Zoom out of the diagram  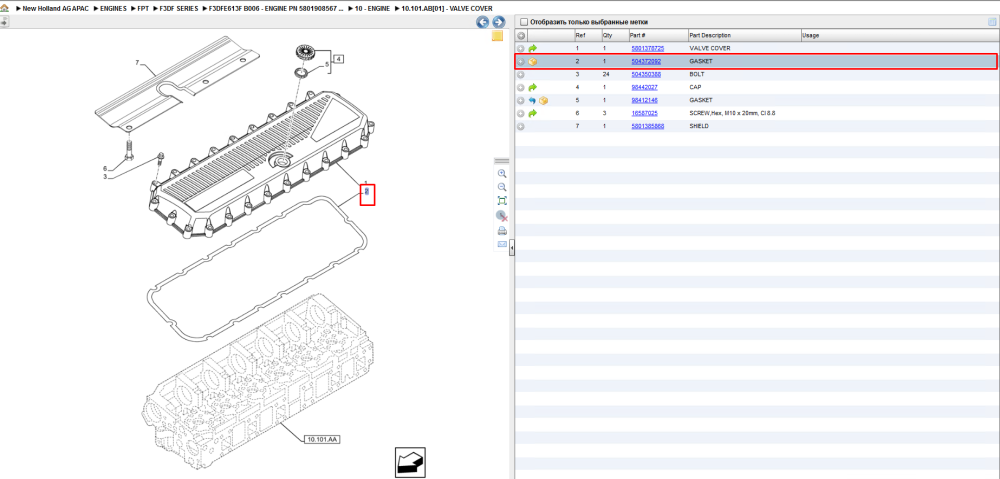(502, 187)
